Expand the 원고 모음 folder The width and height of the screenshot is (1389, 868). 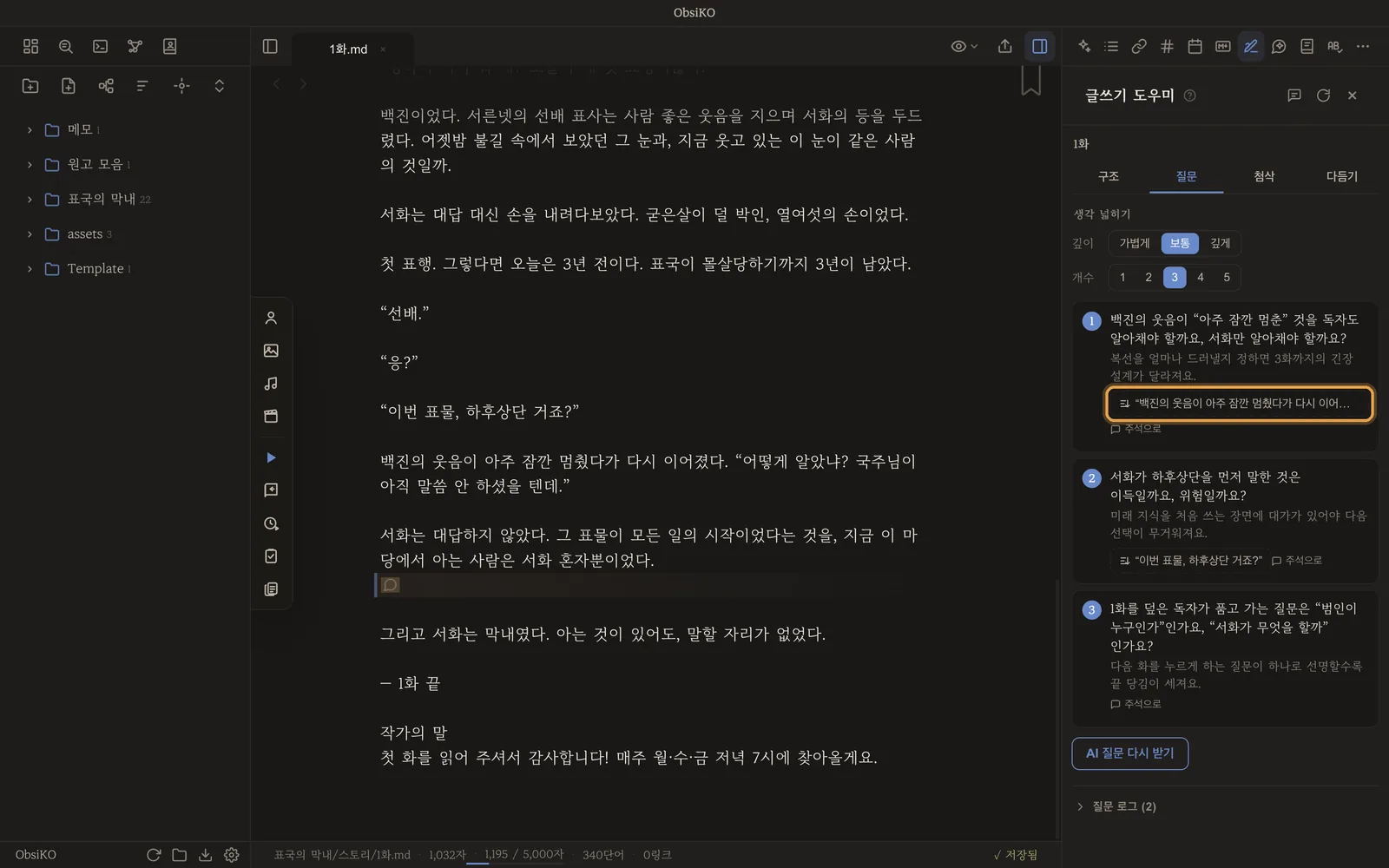tap(30, 165)
